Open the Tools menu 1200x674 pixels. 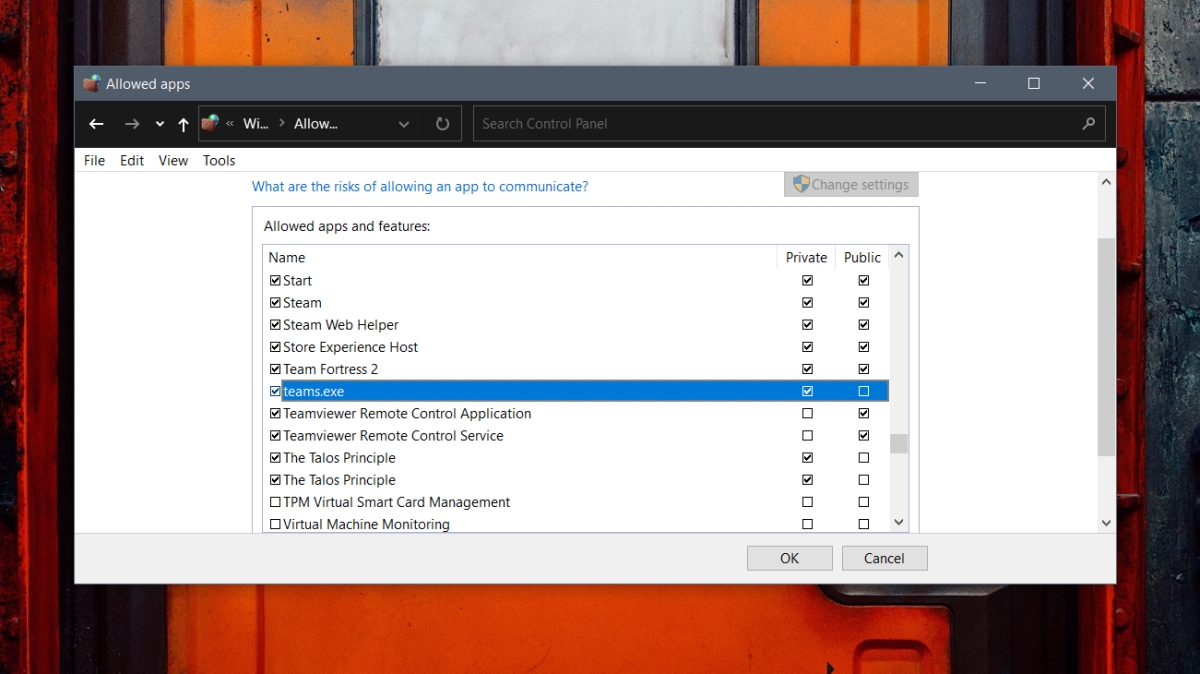pos(219,160)
